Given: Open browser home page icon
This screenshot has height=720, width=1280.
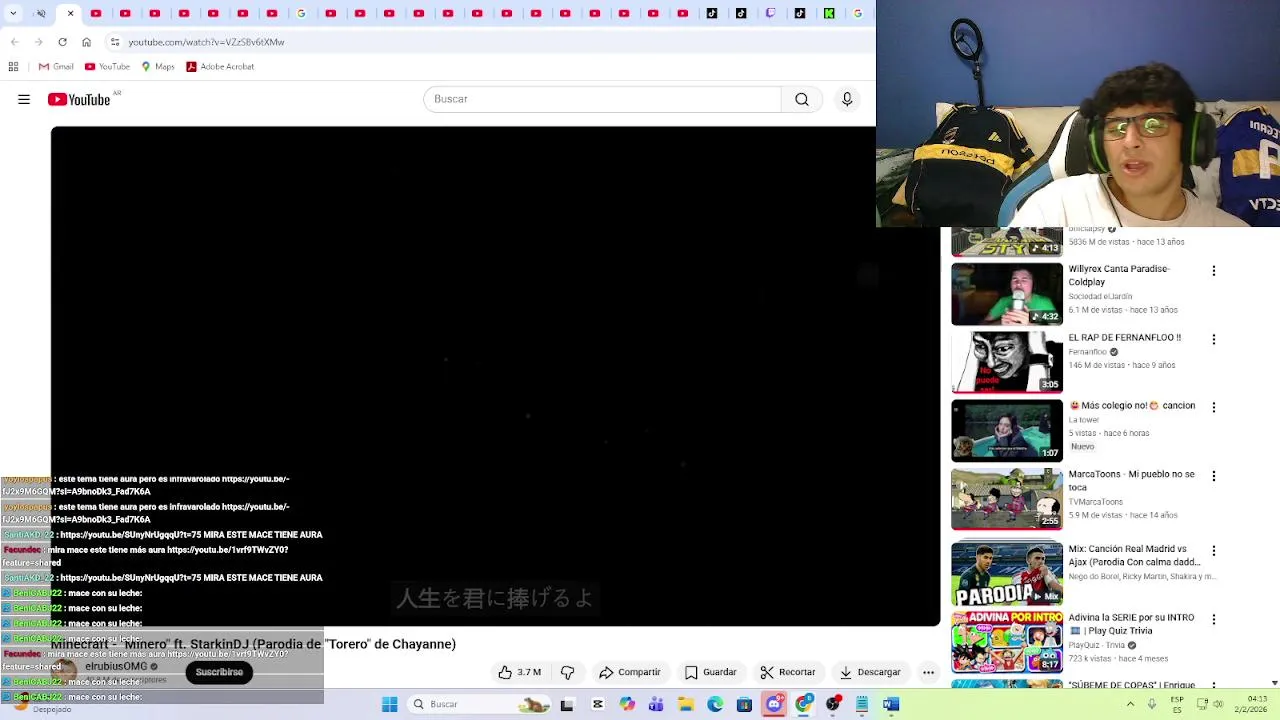Looking at the screenshot, I should point(86,42).
